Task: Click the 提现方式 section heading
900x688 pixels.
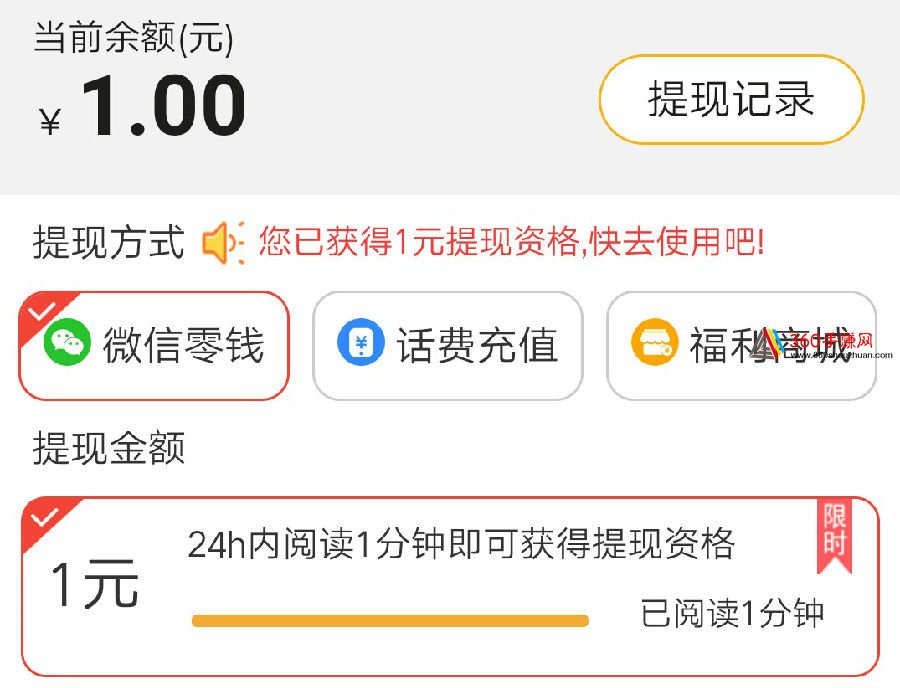Action: (108, 242)
